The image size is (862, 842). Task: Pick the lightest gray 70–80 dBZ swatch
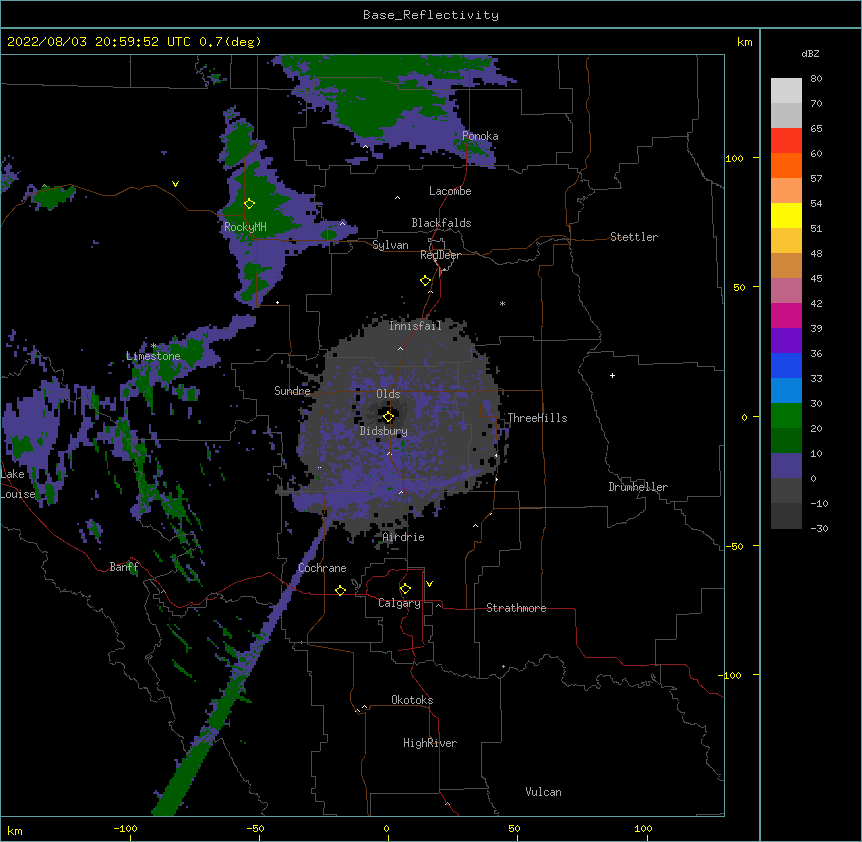pyautogui.click(x=786, y=91)
